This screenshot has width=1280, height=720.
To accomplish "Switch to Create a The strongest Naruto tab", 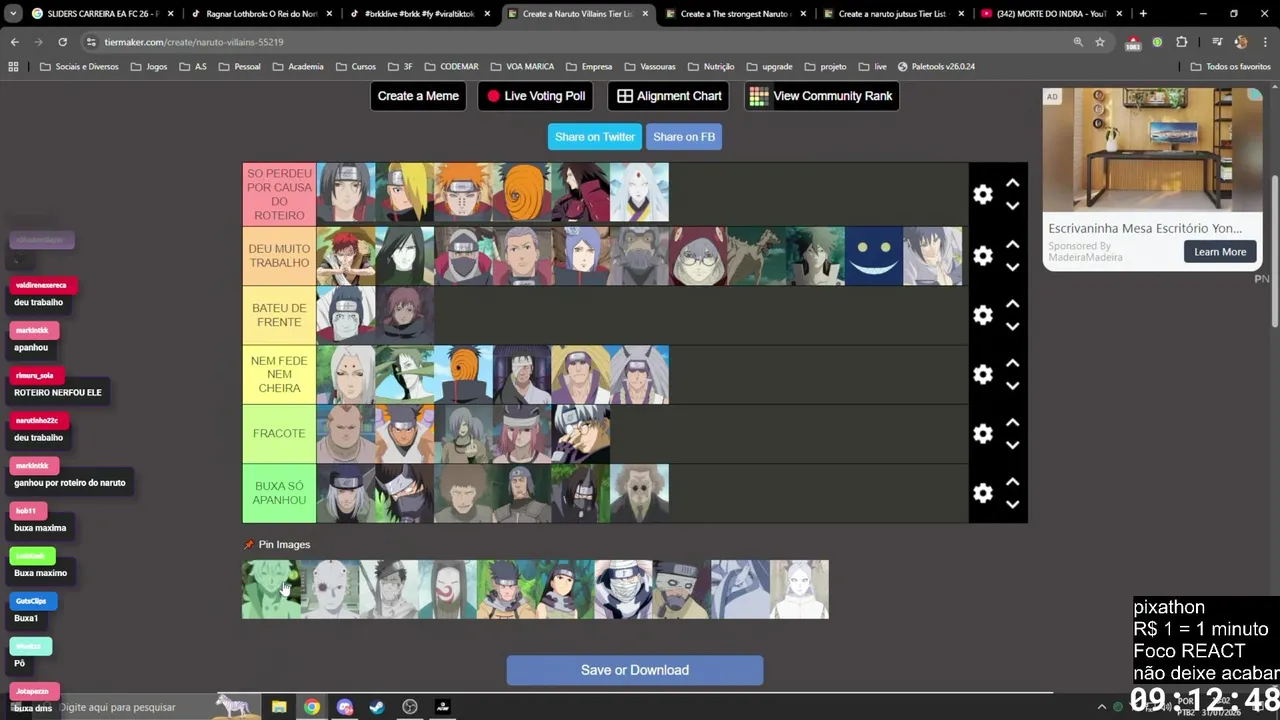I will (x=735, y=14).
